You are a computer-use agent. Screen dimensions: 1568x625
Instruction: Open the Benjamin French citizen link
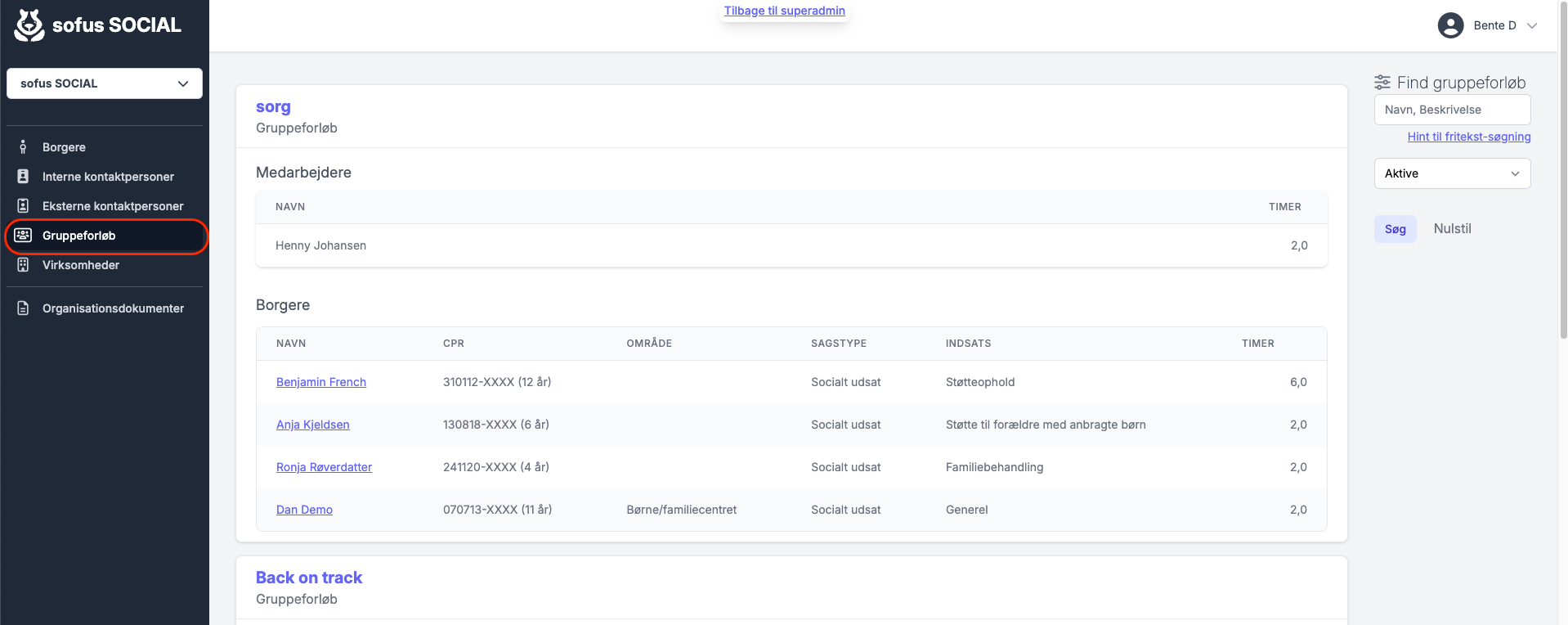pyautogui.click(x=321, y=382)
